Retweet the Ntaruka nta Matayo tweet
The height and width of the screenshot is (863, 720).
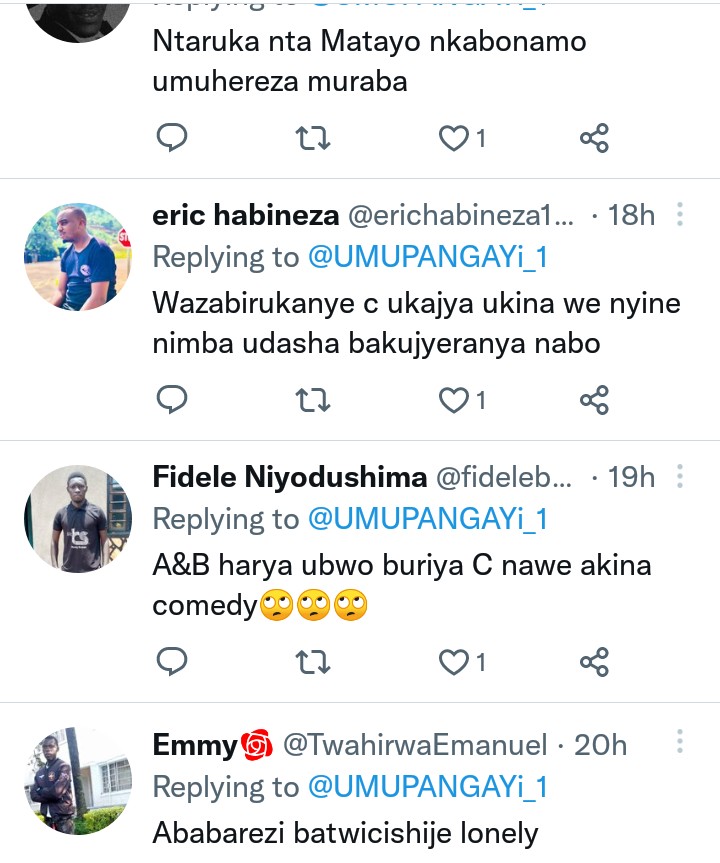tap(314, 138)
